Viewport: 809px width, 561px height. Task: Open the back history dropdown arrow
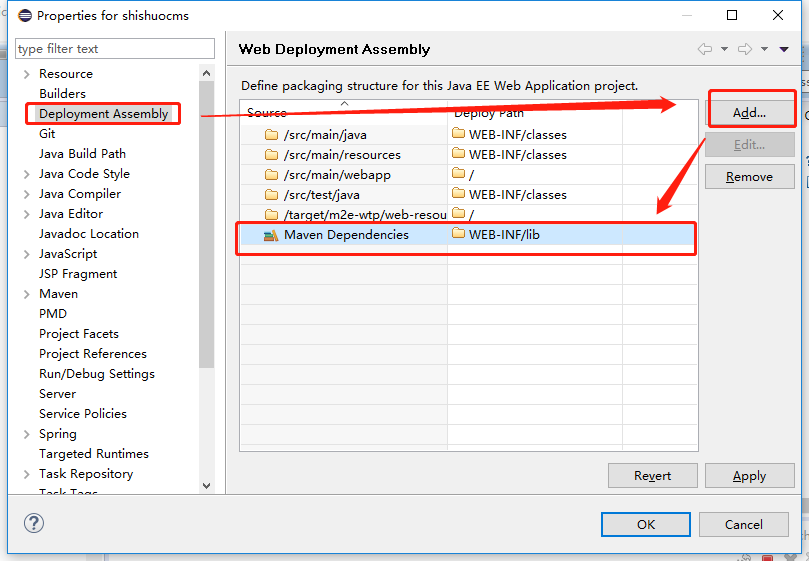pyautogui.click(x=724, y=49)
